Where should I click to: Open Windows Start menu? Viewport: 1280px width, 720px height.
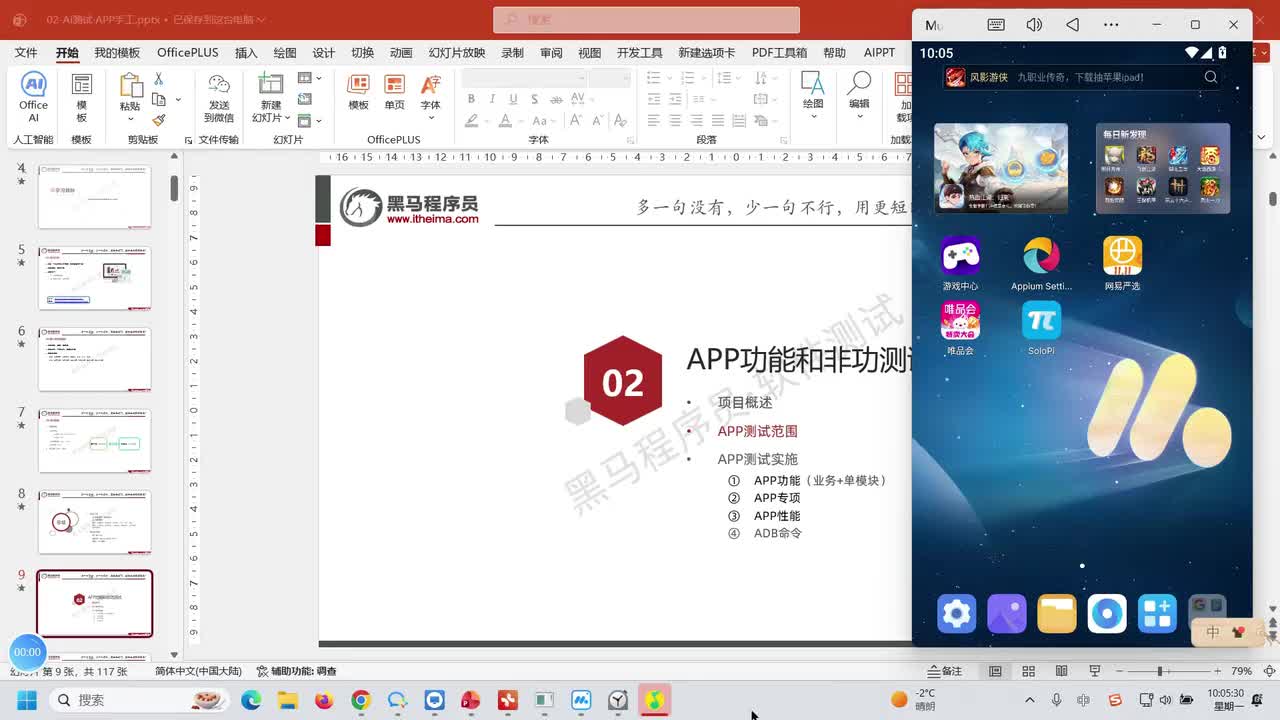click(x=27, y=700)
